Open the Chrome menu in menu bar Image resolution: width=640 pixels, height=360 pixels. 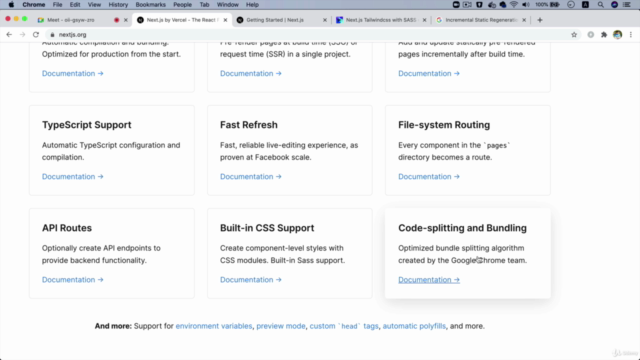click(34, 4)
